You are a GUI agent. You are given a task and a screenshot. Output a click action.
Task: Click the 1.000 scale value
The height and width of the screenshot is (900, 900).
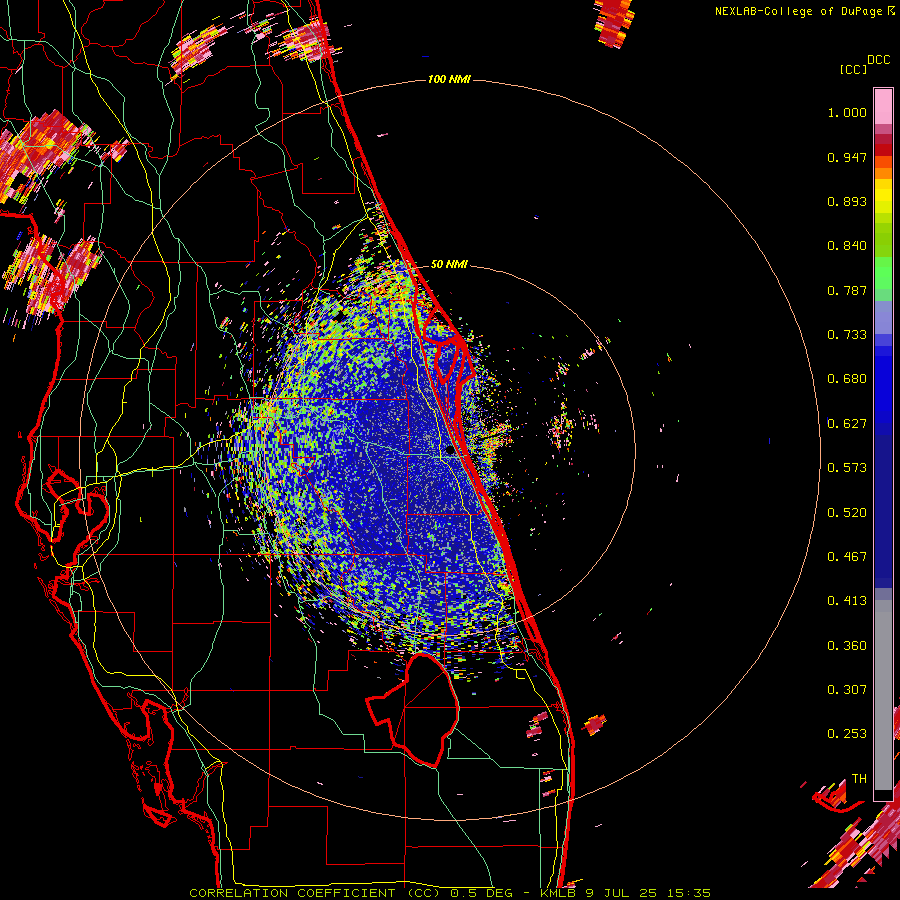(x=847, y=112)
